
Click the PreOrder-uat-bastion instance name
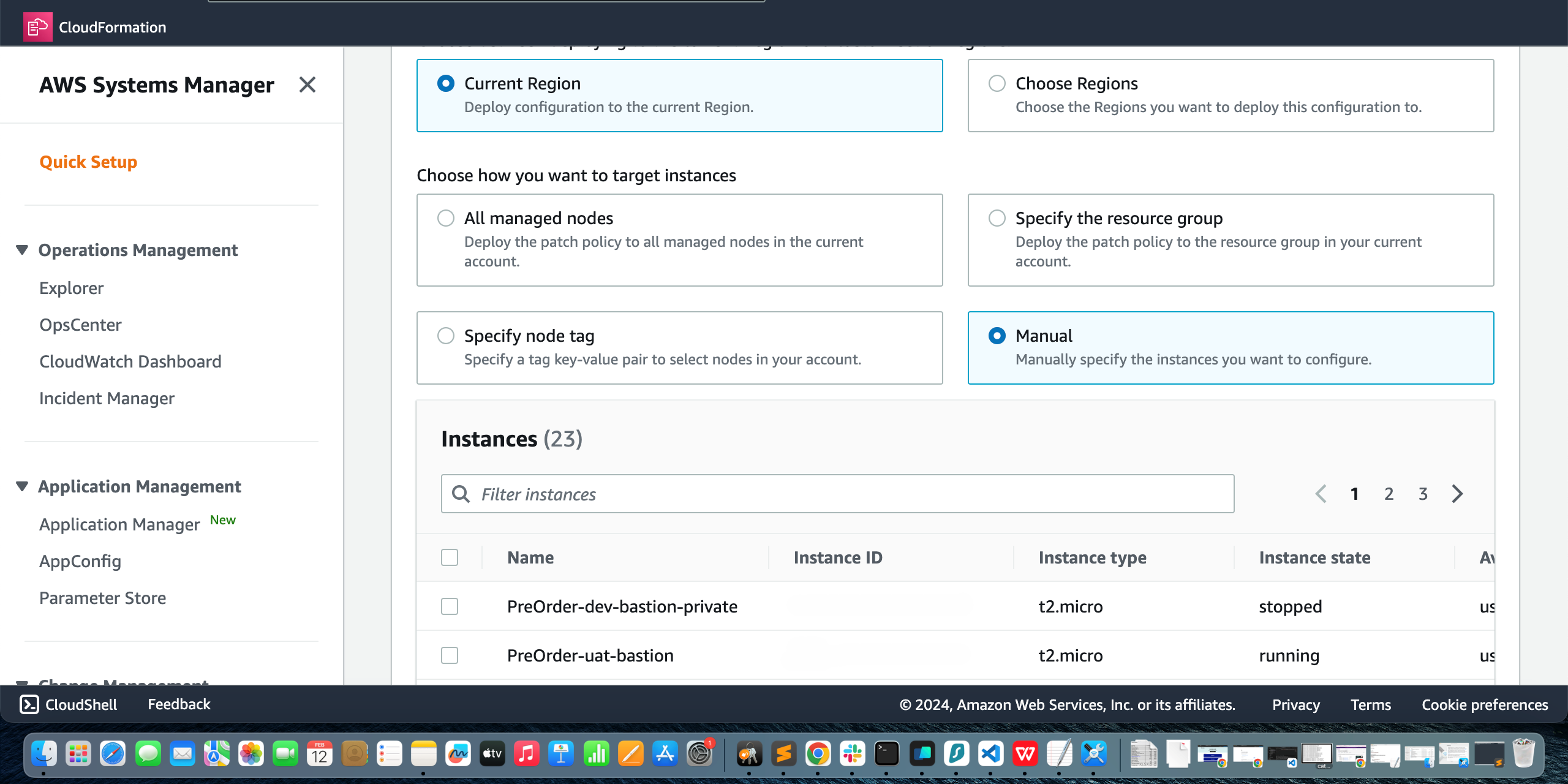coord(590,655)
